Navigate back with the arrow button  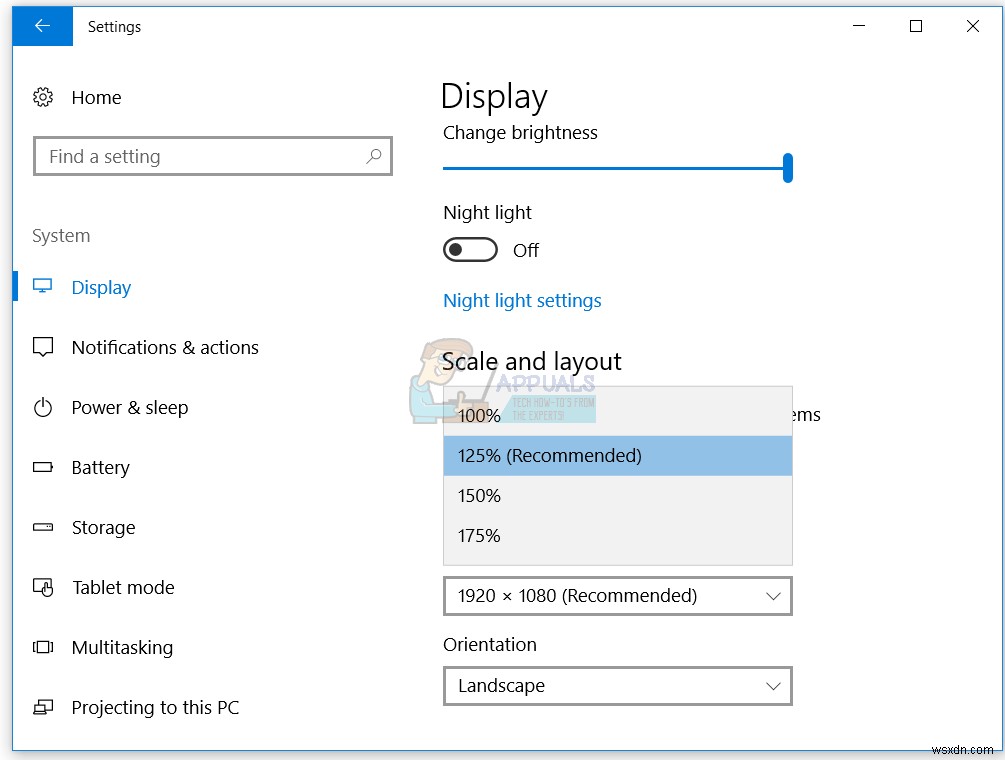pyautogui.click(x=42, y=26)
